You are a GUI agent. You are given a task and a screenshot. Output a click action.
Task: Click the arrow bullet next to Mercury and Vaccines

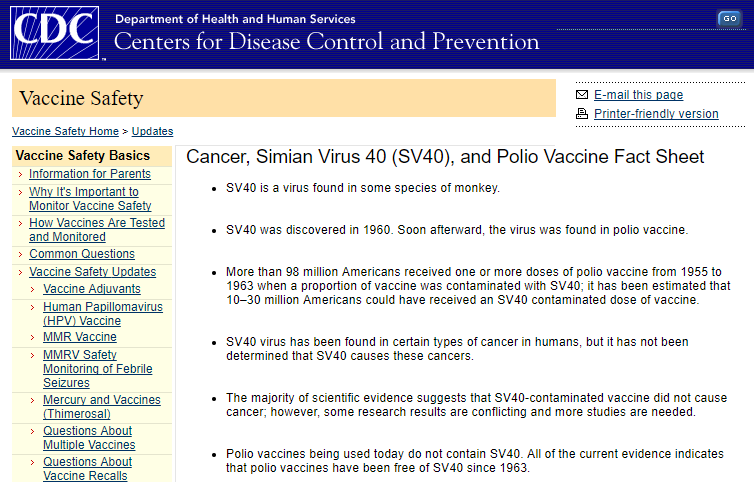[x=32, y=401]
